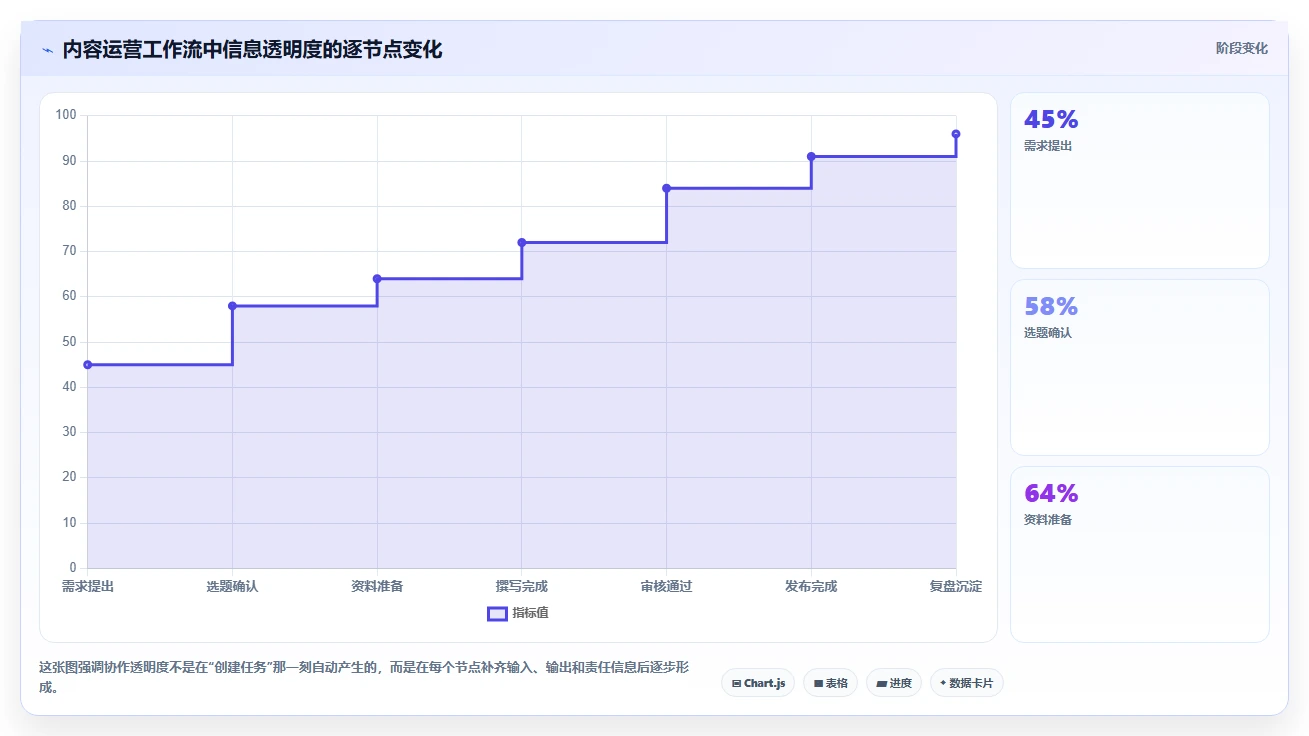Click the x-axis label 审核通过
Screen dimensions: 1309x736
(x=666, y=586)
